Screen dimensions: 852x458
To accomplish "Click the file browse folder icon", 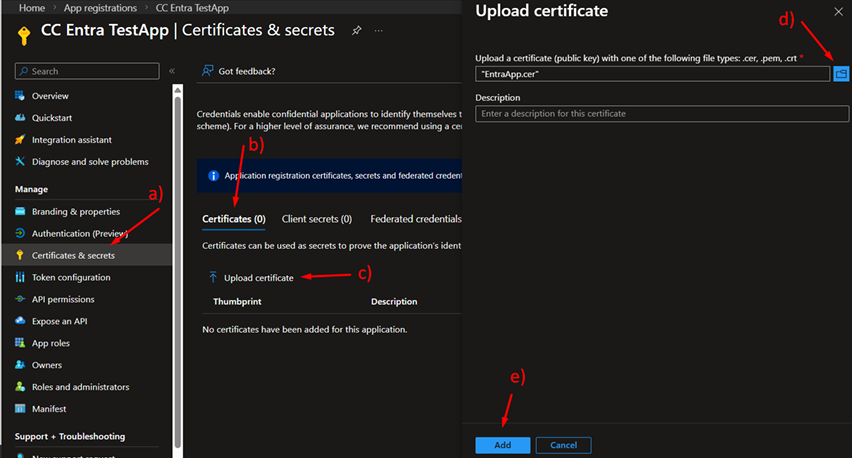I will pos(840,74).
